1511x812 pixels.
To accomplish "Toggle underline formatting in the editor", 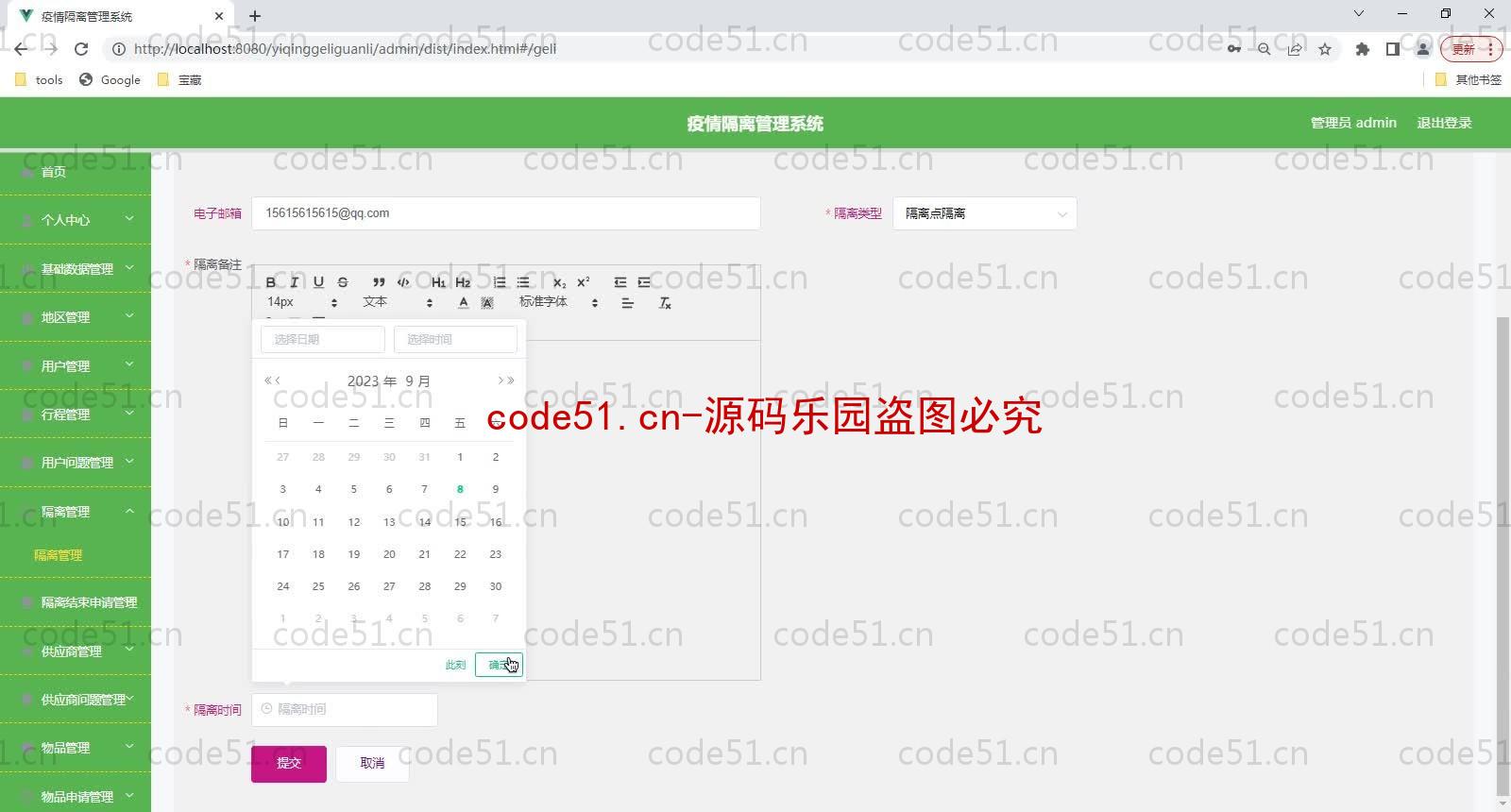I will (x=318, y=282).
